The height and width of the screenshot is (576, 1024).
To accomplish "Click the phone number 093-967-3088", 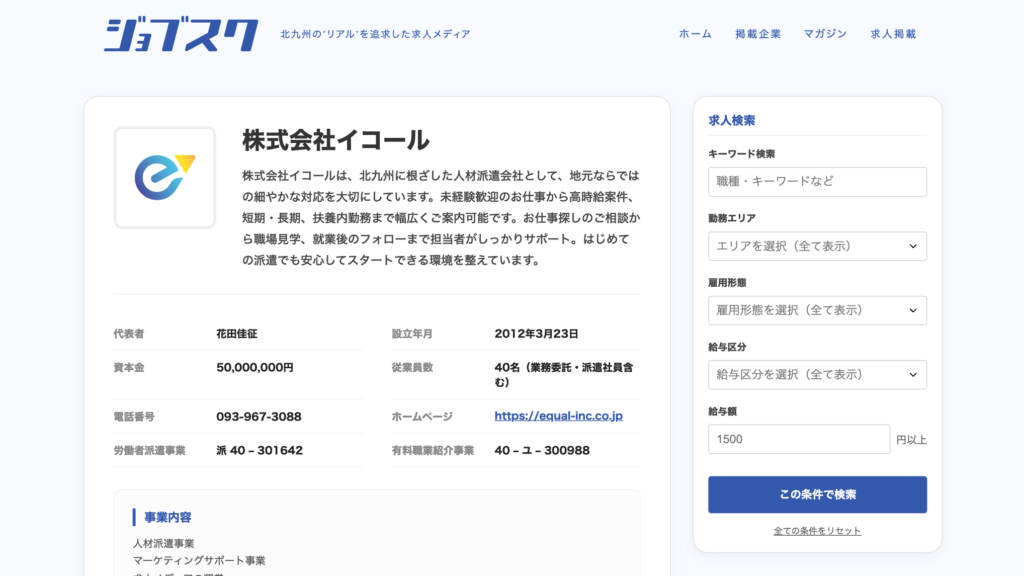I will (x=258, y=416).
